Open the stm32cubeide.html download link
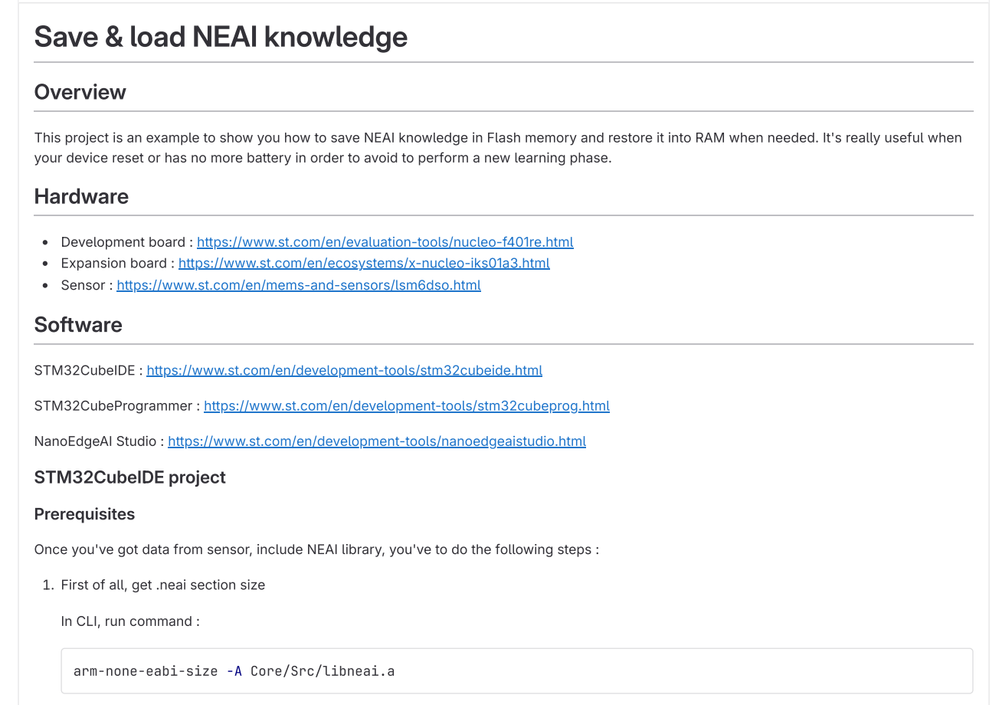This screenshot has height=705, width=999. [x=344, y=370]
